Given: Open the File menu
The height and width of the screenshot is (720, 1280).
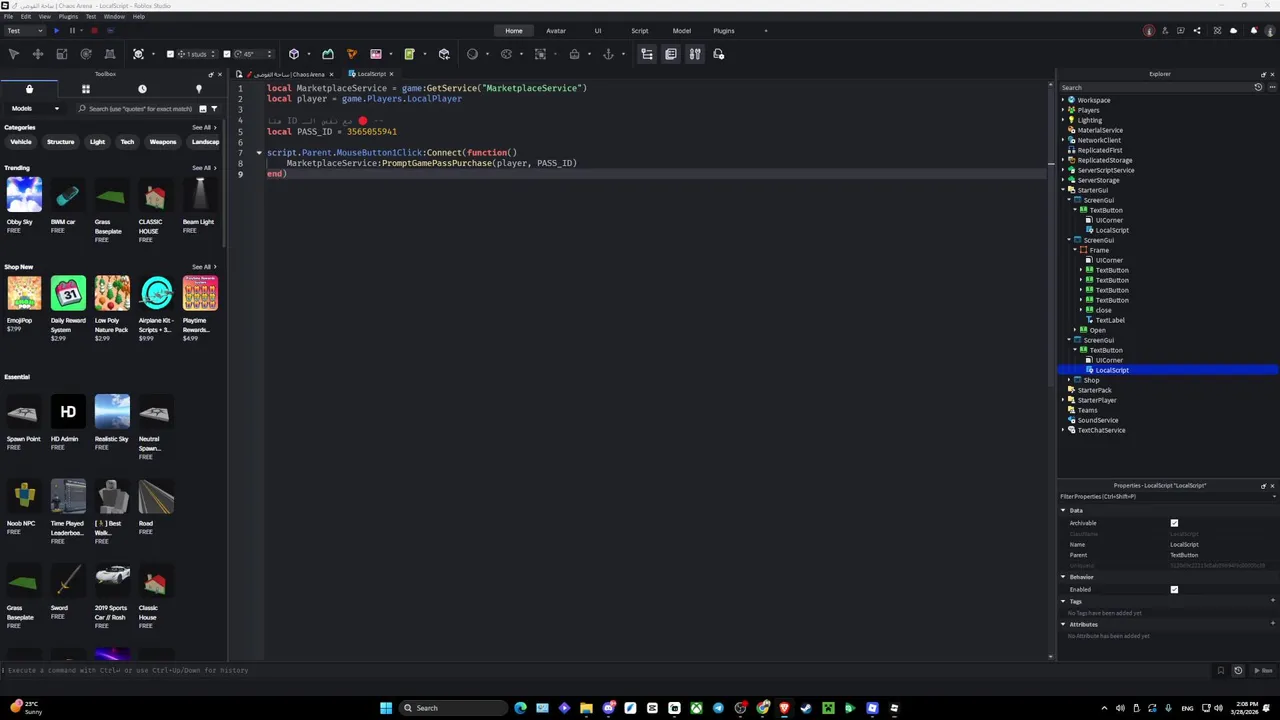Looking at the screenshot, I should point(8,16).
